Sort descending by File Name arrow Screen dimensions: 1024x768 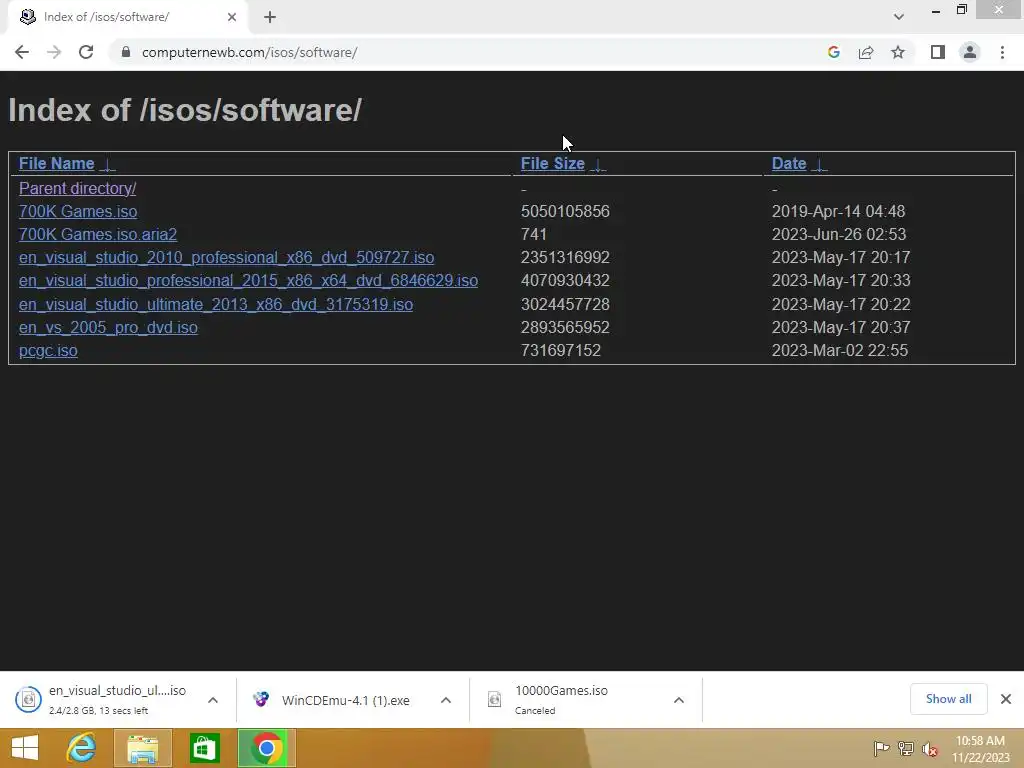(108, 164)
